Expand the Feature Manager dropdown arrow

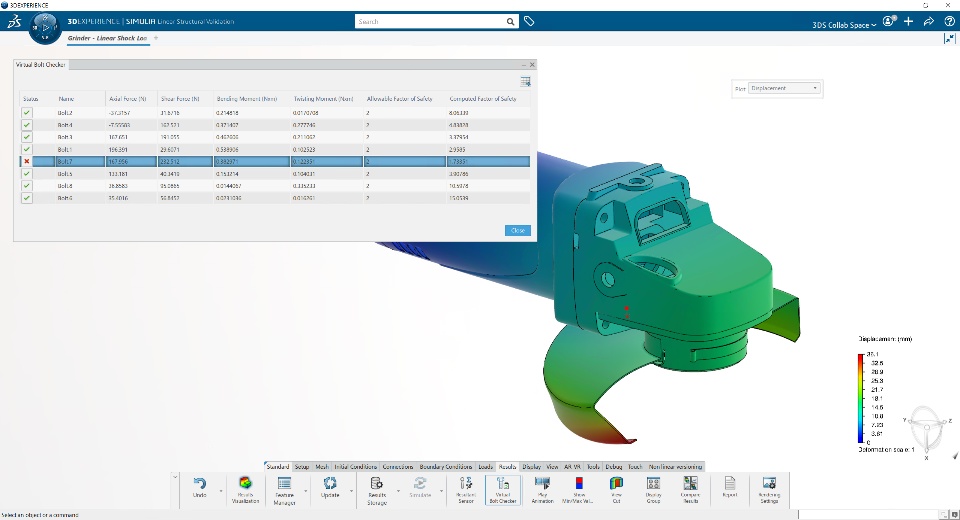[x=306, y=491]
